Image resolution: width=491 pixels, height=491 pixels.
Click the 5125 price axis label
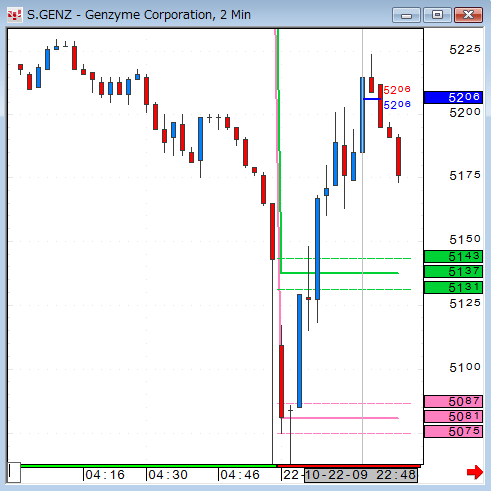click(465, 303)
